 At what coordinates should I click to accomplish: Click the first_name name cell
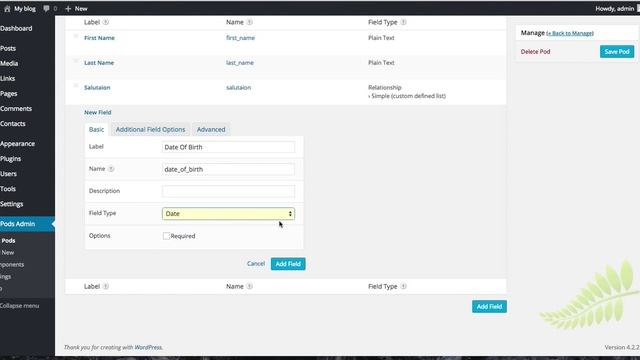point(240,38)
